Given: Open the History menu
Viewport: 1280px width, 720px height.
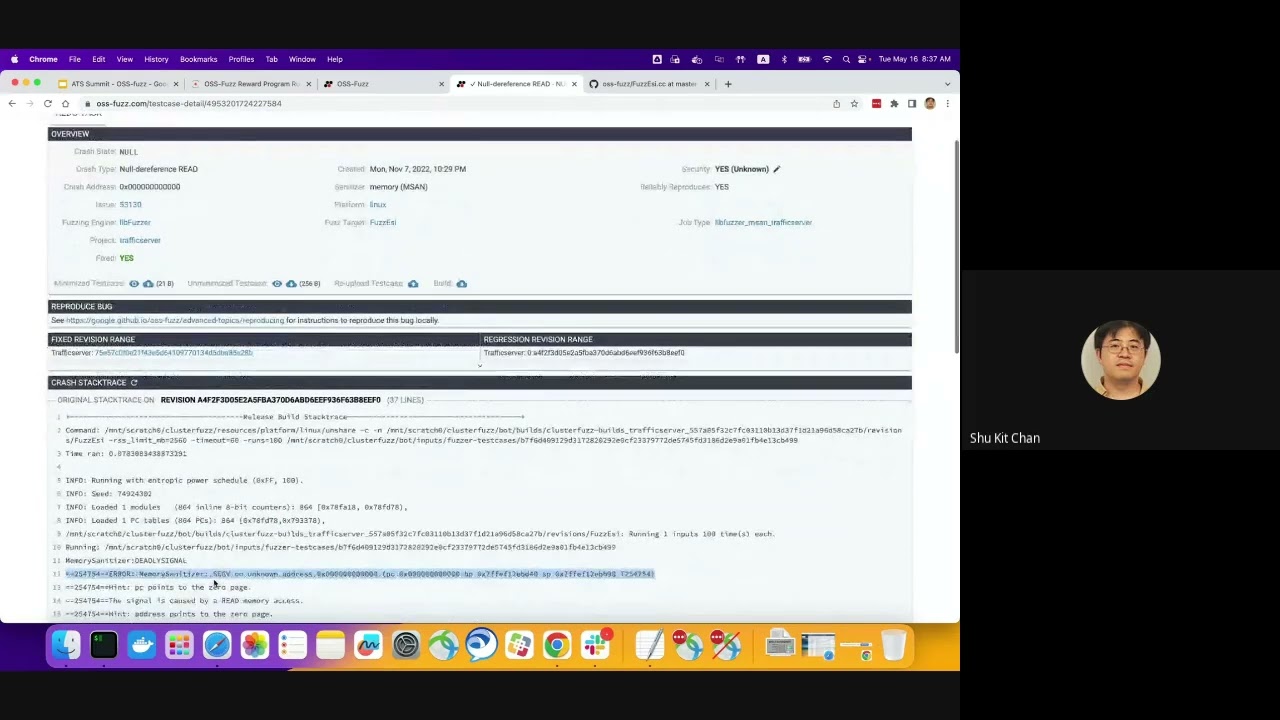Looking at the screenshot, I should (156, 59).
